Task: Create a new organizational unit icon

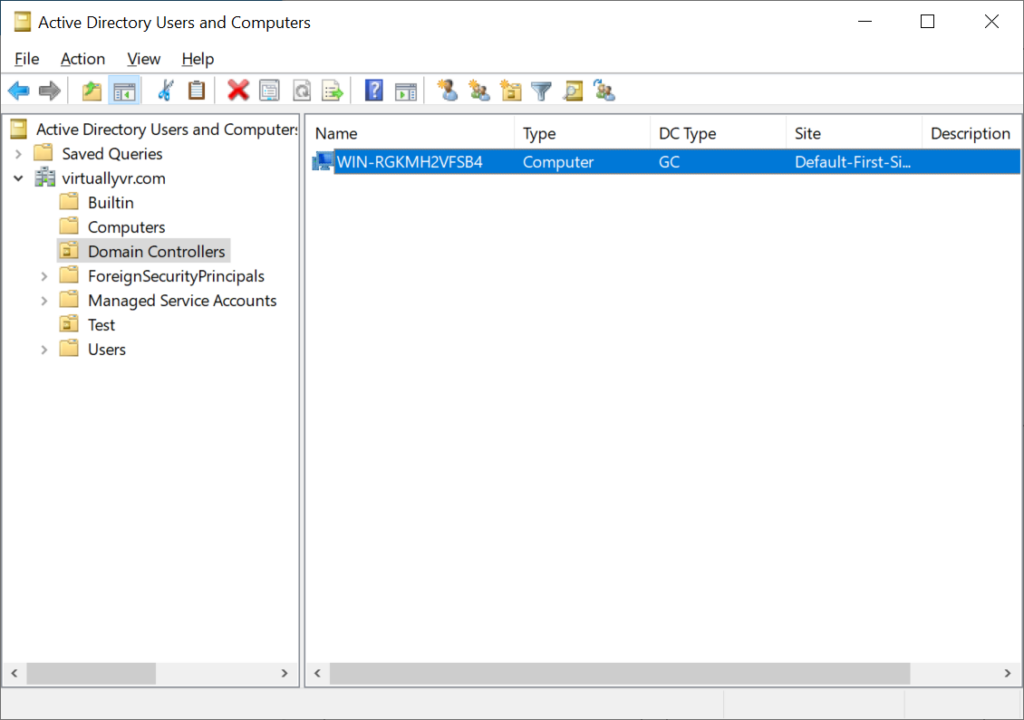Action: click(x=510, y=91)
